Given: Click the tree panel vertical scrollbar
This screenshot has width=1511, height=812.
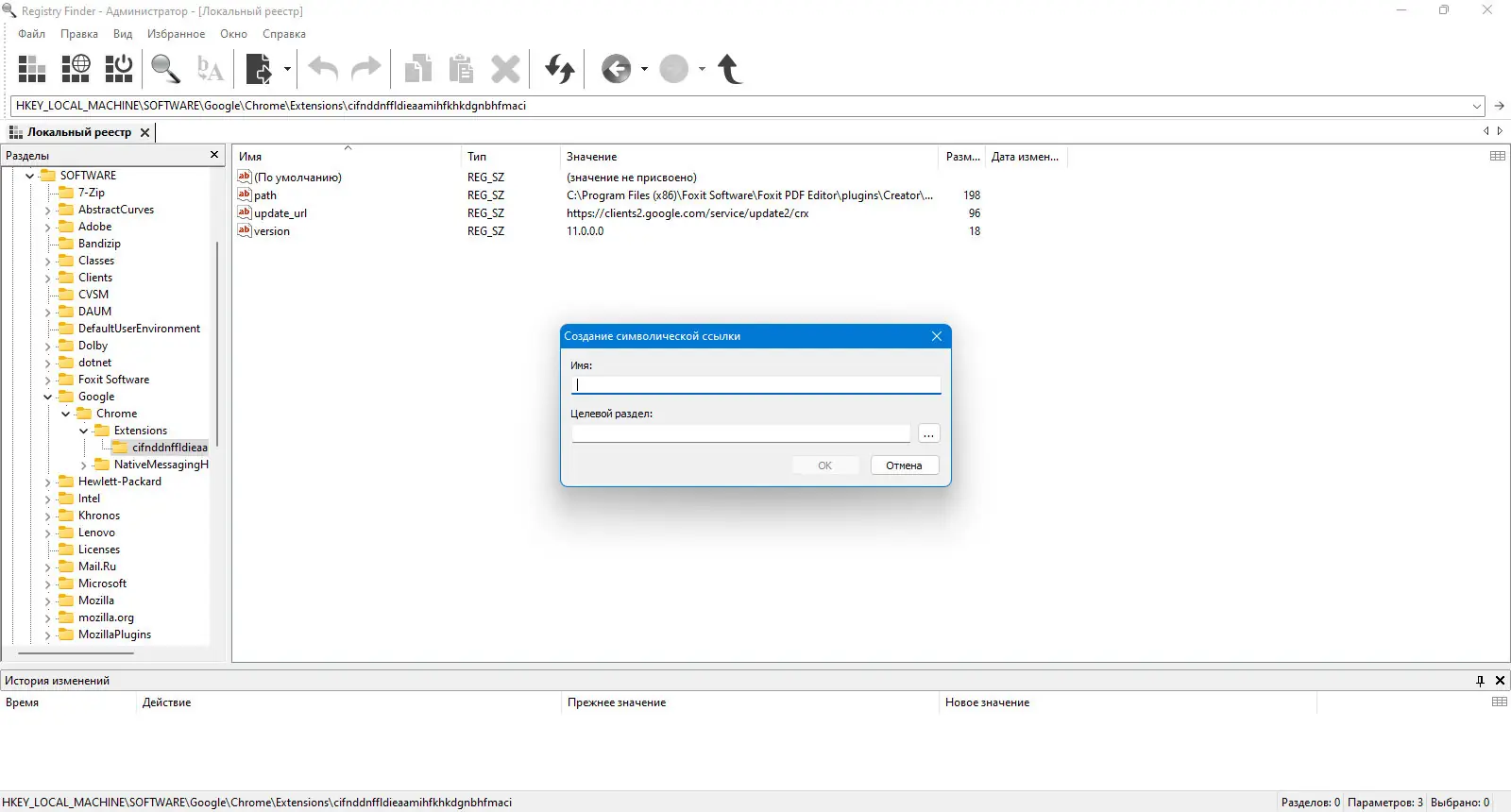Looking at the screenshot, I should [217, 344].
